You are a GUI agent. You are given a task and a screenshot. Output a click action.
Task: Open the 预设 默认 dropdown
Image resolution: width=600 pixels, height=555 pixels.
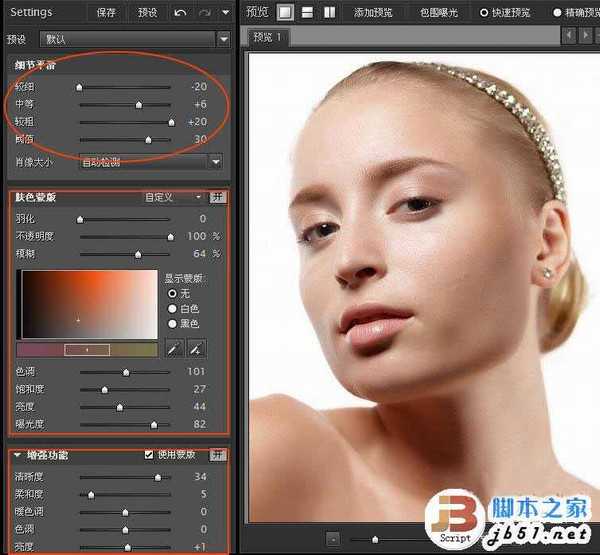pyautogui.click(x=224, y=39)
